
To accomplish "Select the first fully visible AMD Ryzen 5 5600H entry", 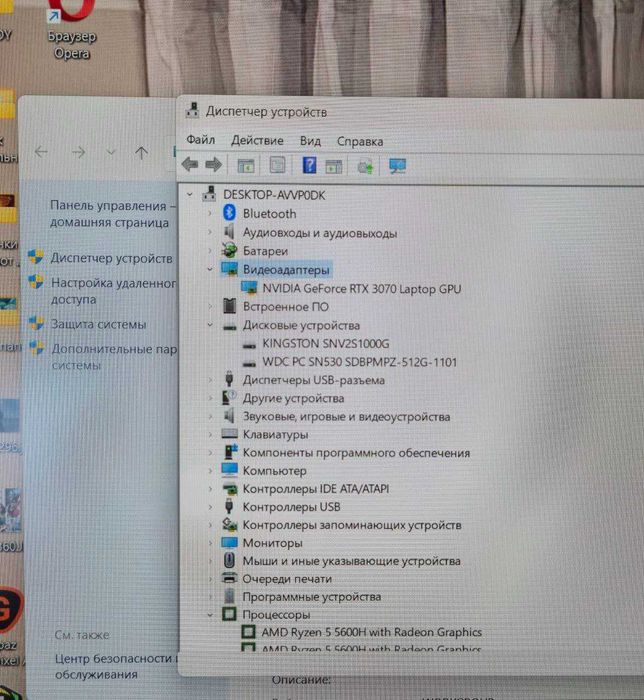I will click(371, 632).
